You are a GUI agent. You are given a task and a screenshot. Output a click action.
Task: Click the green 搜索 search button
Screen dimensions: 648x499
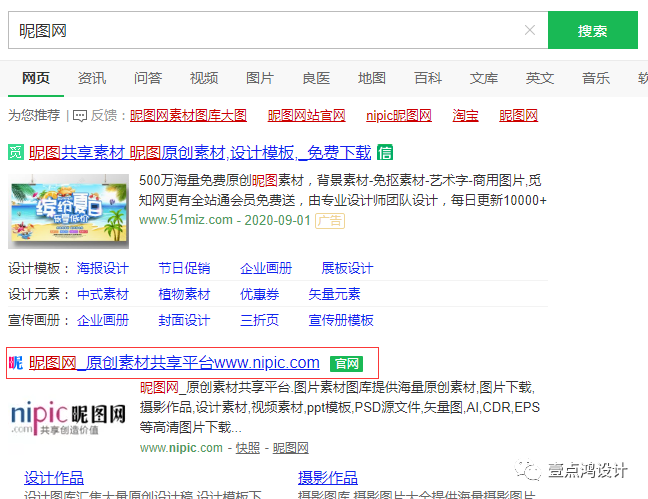[593, 30]
